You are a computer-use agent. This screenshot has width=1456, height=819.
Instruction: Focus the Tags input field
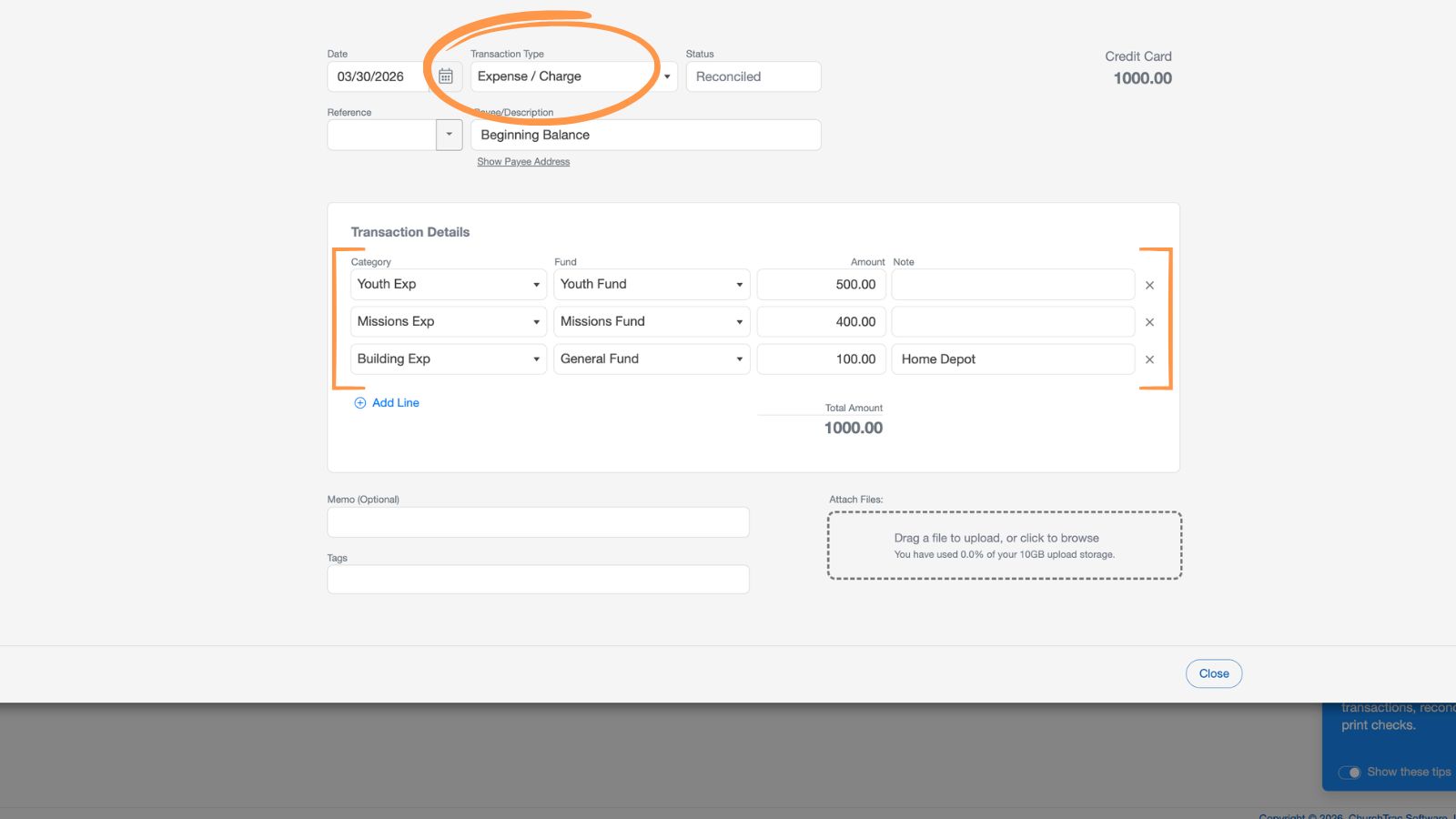click(538, 580)
